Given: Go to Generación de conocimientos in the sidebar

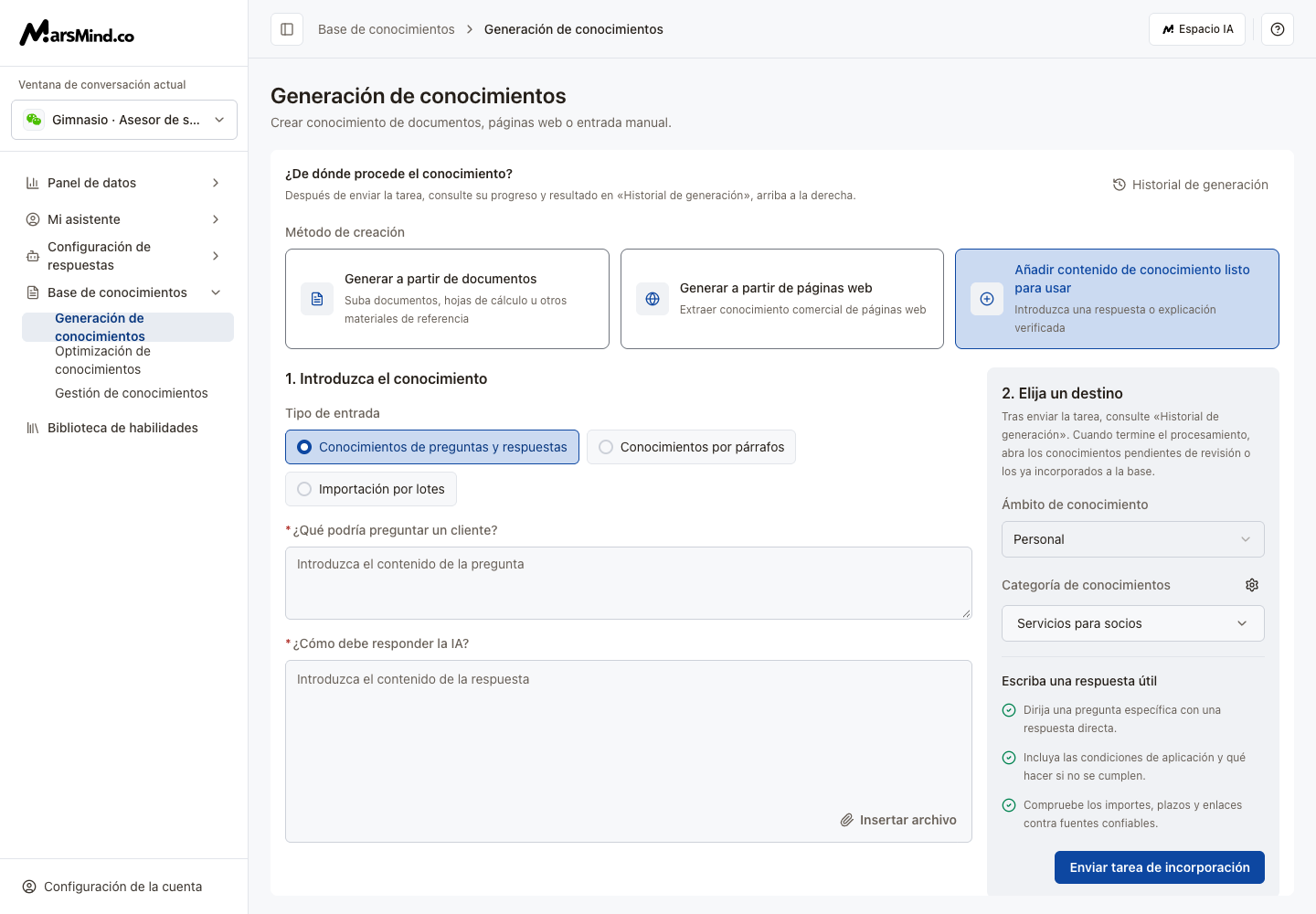Looking at the screenshot, I should (x=128, y=327).
